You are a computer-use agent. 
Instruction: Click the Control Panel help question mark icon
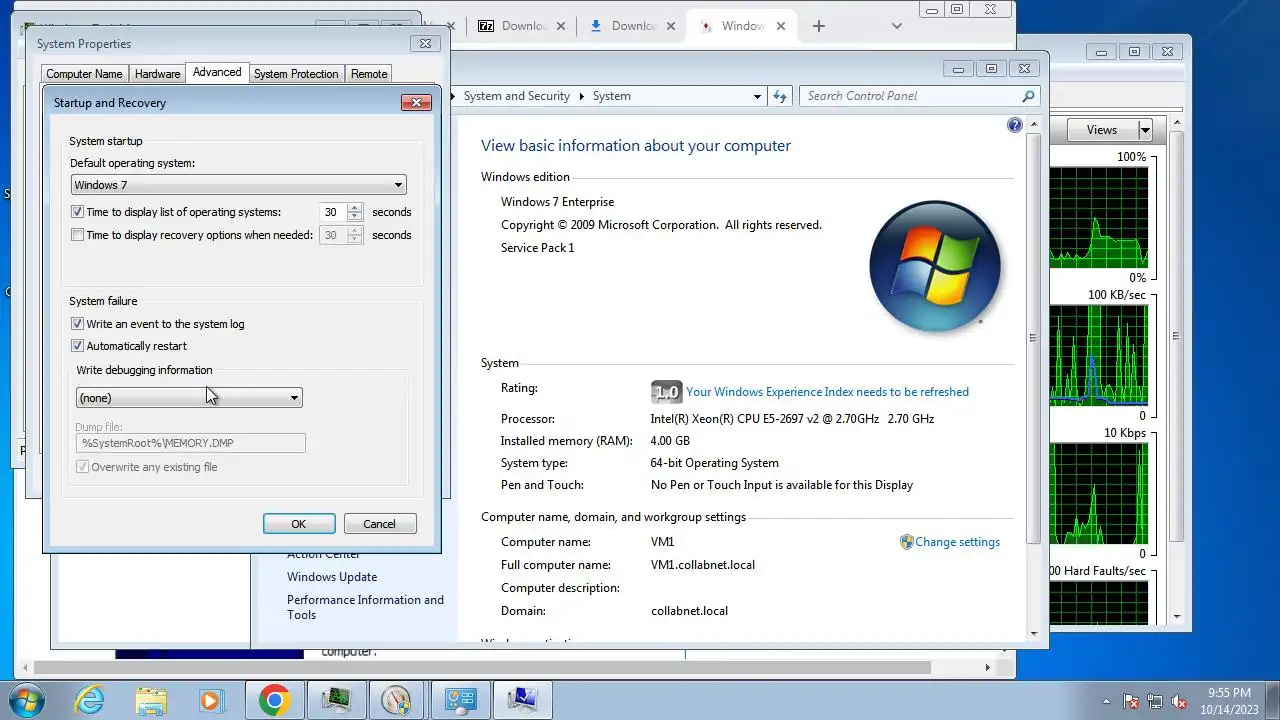tap(1015, 125)
